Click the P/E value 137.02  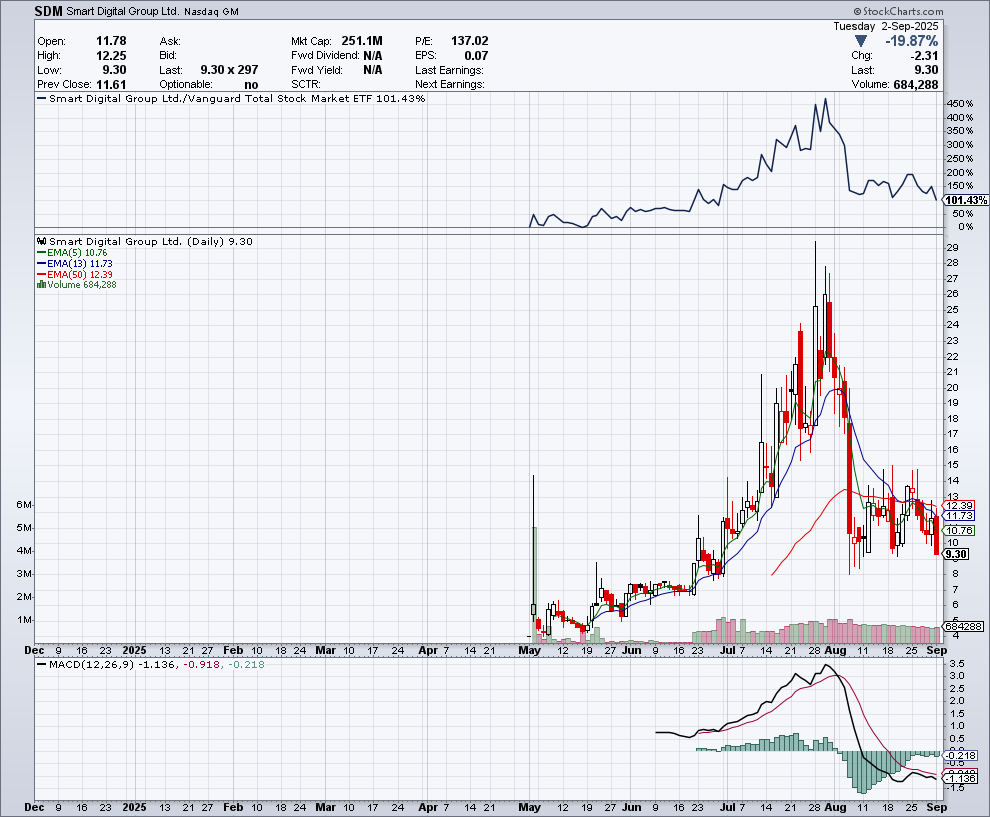(470, 41)
